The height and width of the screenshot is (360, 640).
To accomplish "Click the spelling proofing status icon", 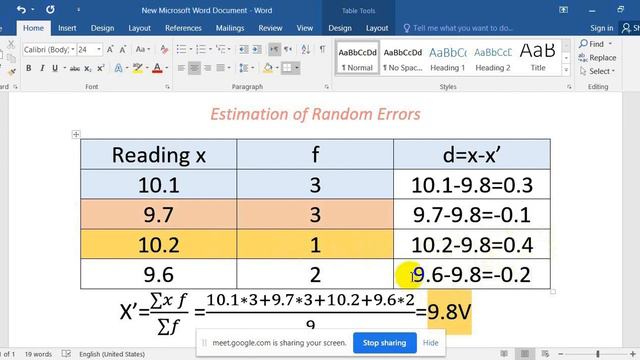I will pyautogui.click(x=66, y=353).
